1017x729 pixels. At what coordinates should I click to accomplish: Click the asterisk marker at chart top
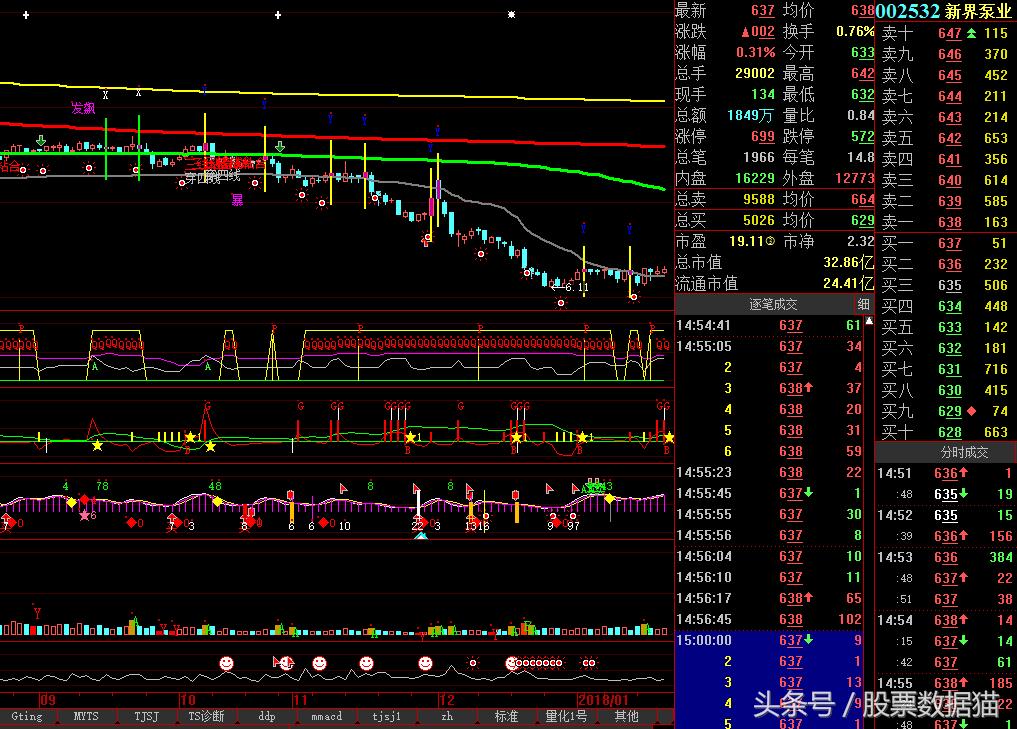tap(511, 15)
